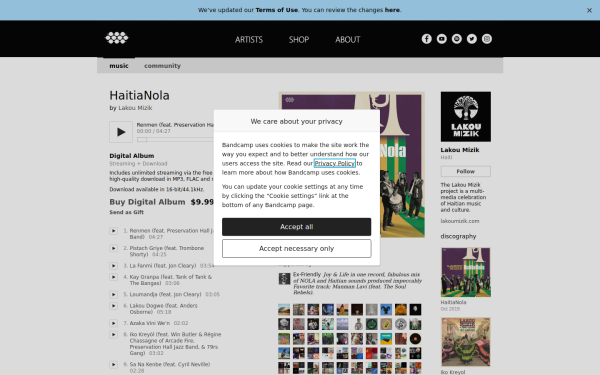
Task: Play track 9 Sa Na Kenbe
Action: (114, 365)
